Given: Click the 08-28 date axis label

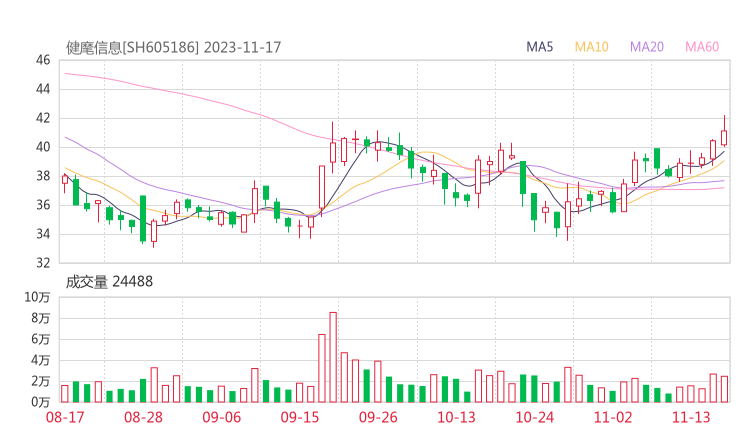Looking at the screenshot, I should pyautogui.click(x=143, y=417).
